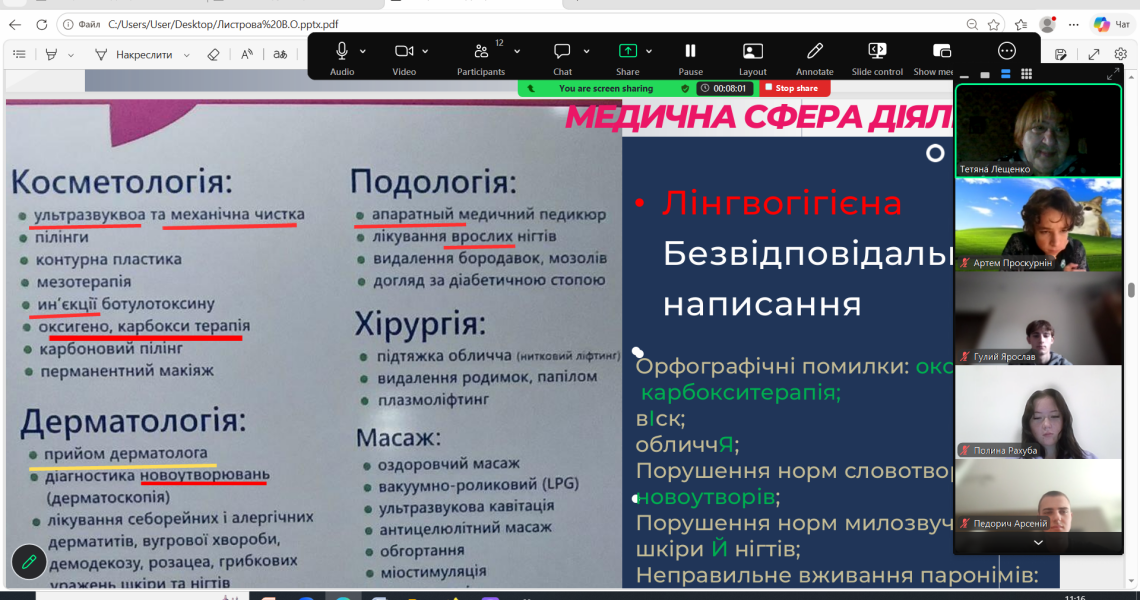Viewport: 1140px width, 600px height.
Task: Add page to favorites star icon
Action: pos(994,24)
